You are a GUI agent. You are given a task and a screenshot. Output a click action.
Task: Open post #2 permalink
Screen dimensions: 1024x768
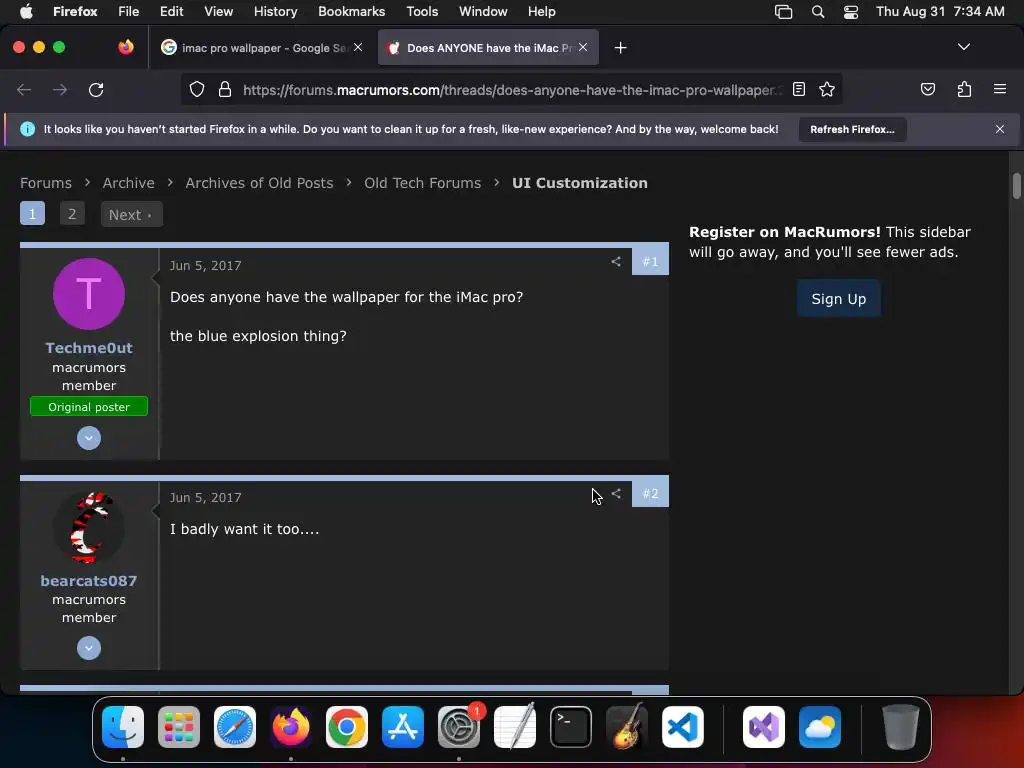tap(650, 493)
